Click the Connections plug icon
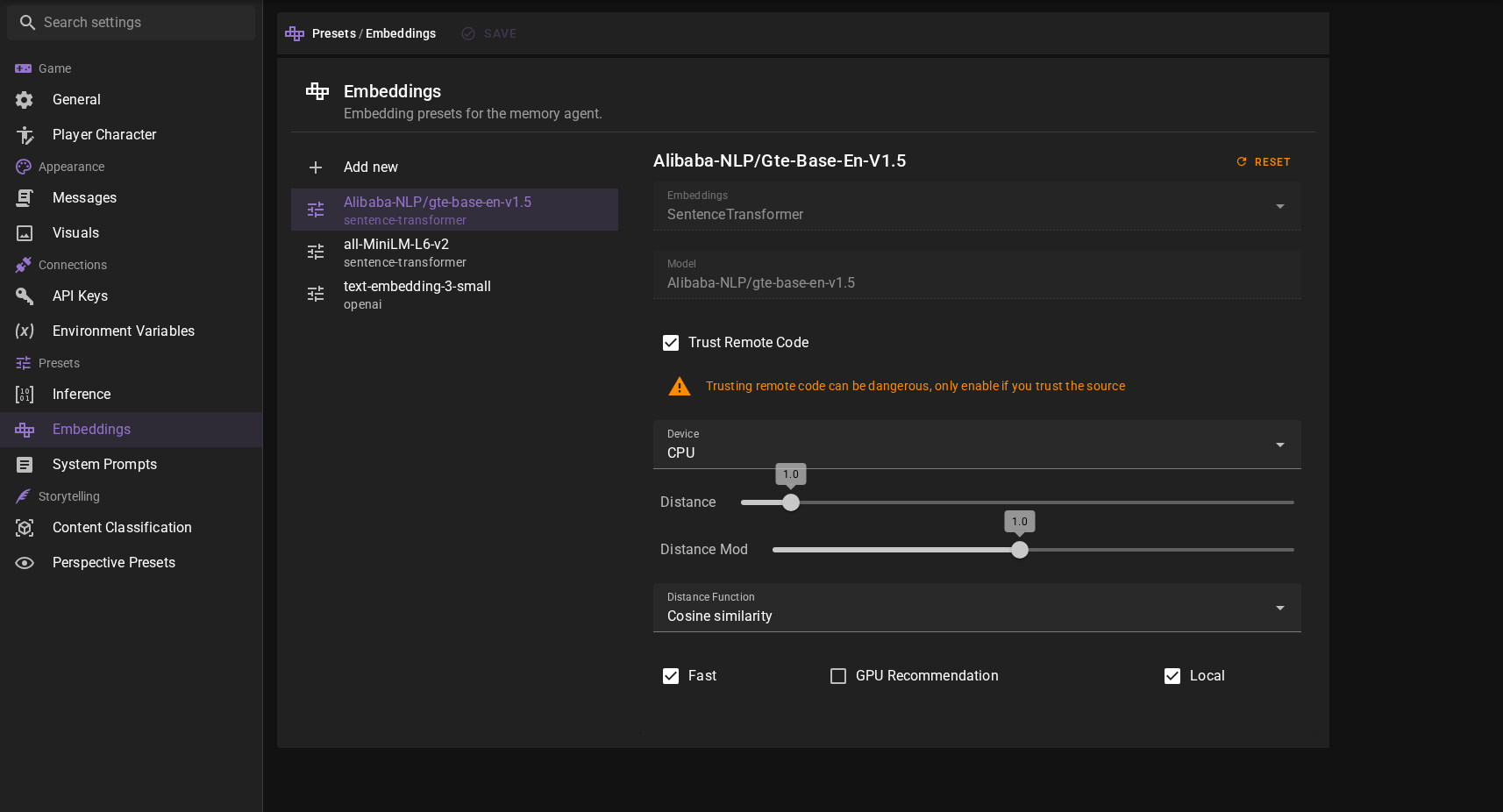The image size is (1503, 812). 24,265
